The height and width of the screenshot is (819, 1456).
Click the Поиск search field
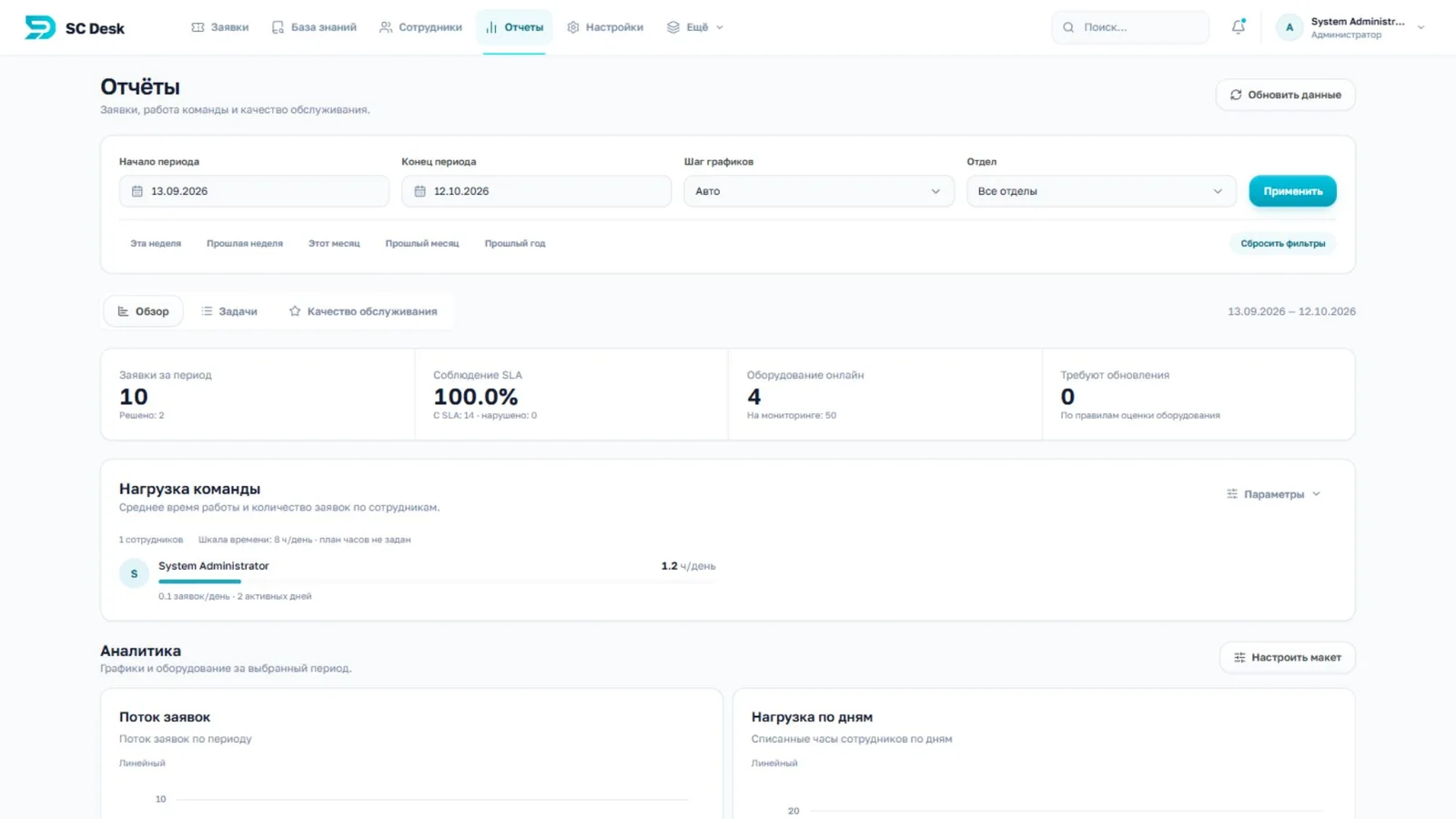(1130, 27)
